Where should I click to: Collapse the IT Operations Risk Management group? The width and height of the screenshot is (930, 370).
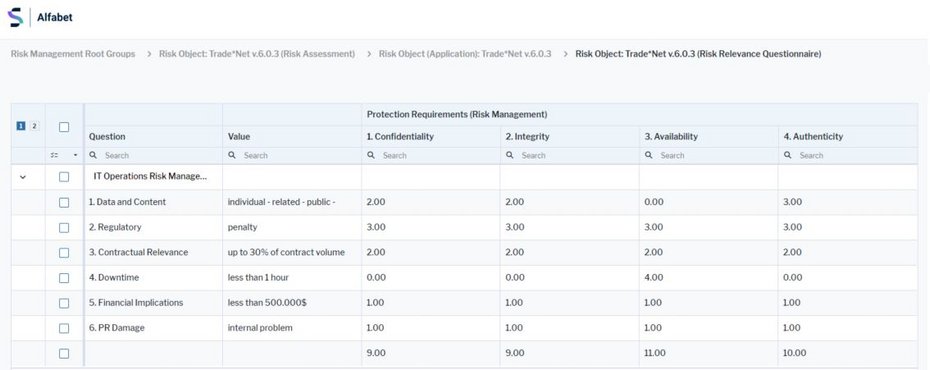pyautogui.click(x=23, y=177)
